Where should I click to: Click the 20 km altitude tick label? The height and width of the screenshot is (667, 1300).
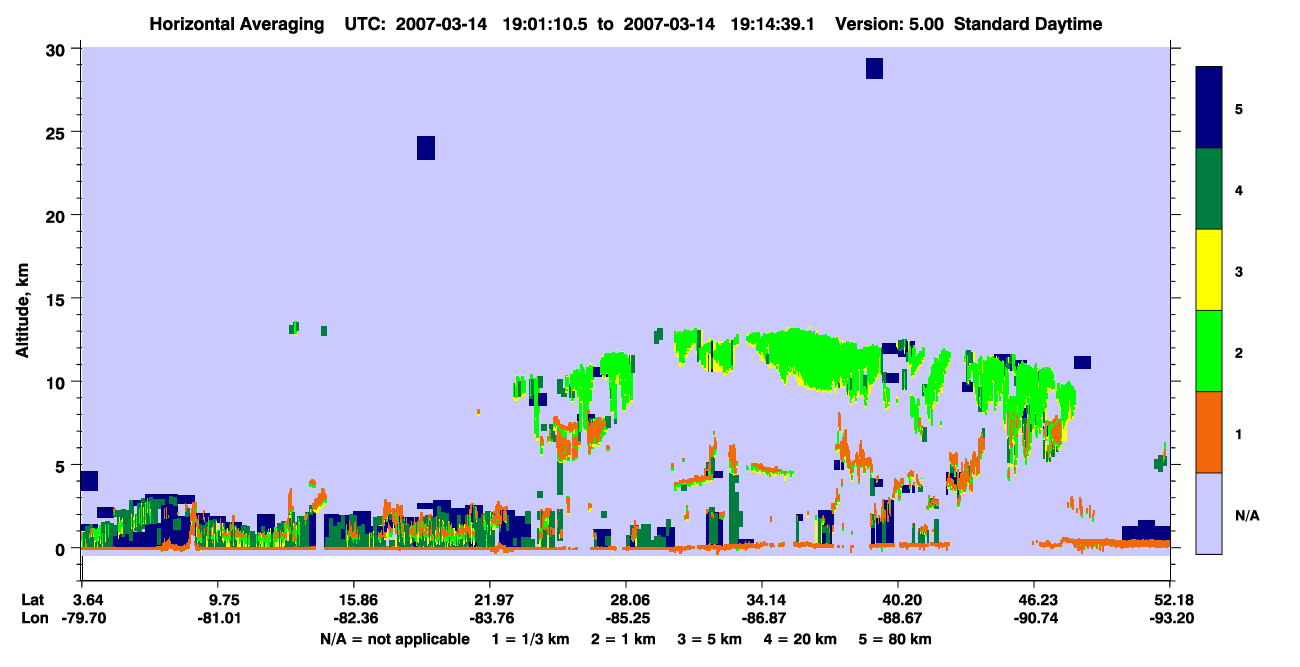(58, 215)
